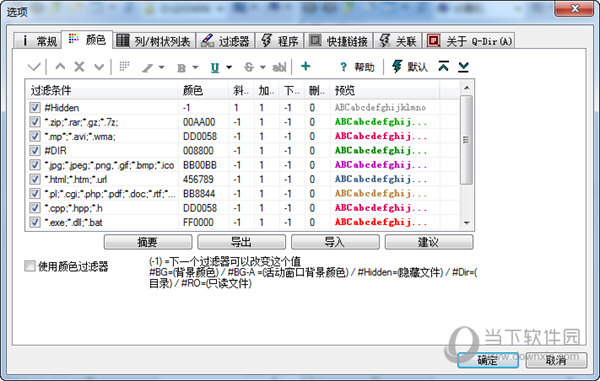Toggle the *.mp*;*.avi filter checkbox

[x=35, y=136]
